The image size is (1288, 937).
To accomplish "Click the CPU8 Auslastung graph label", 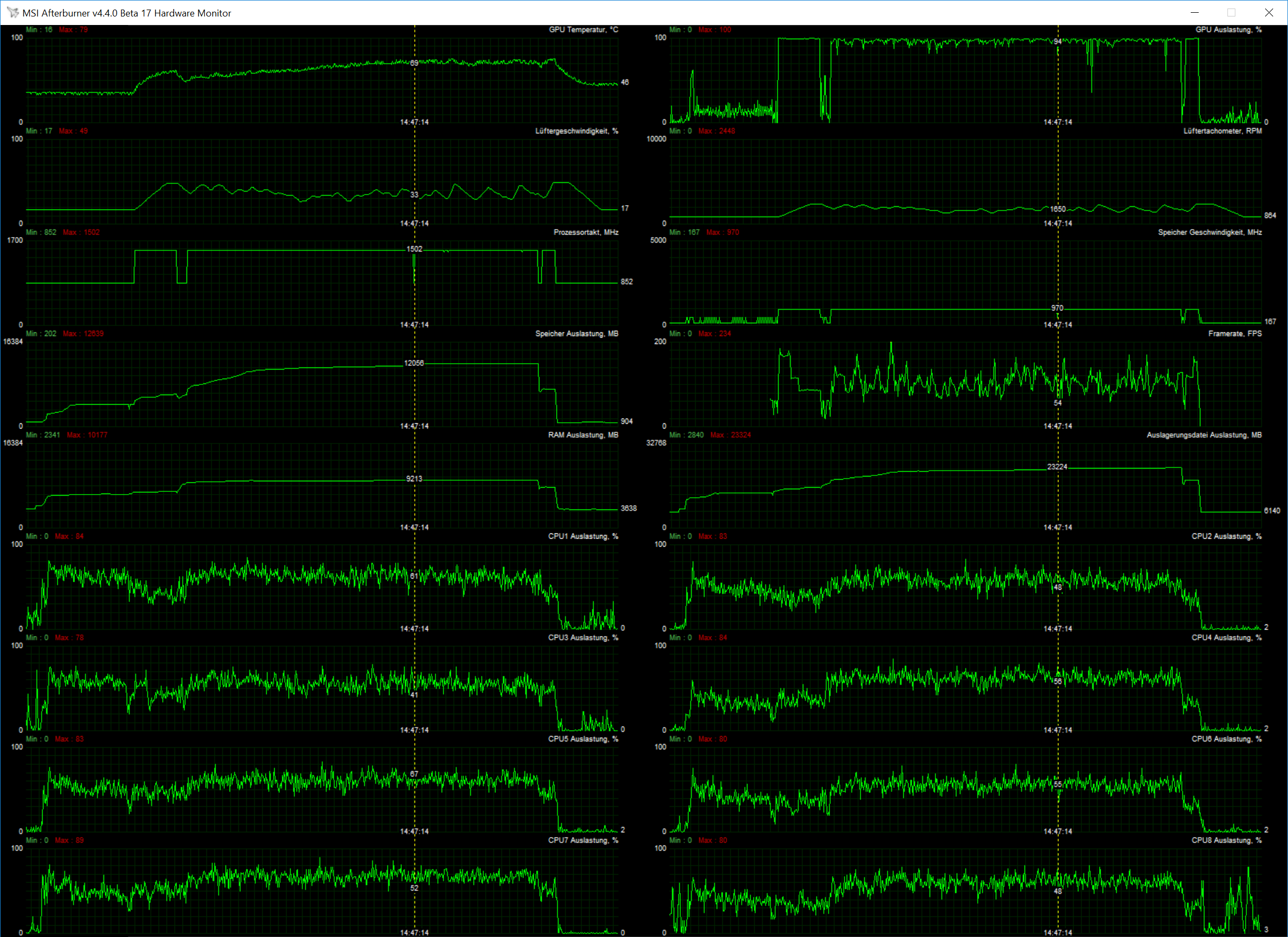I will click(x=1226, y=840).
